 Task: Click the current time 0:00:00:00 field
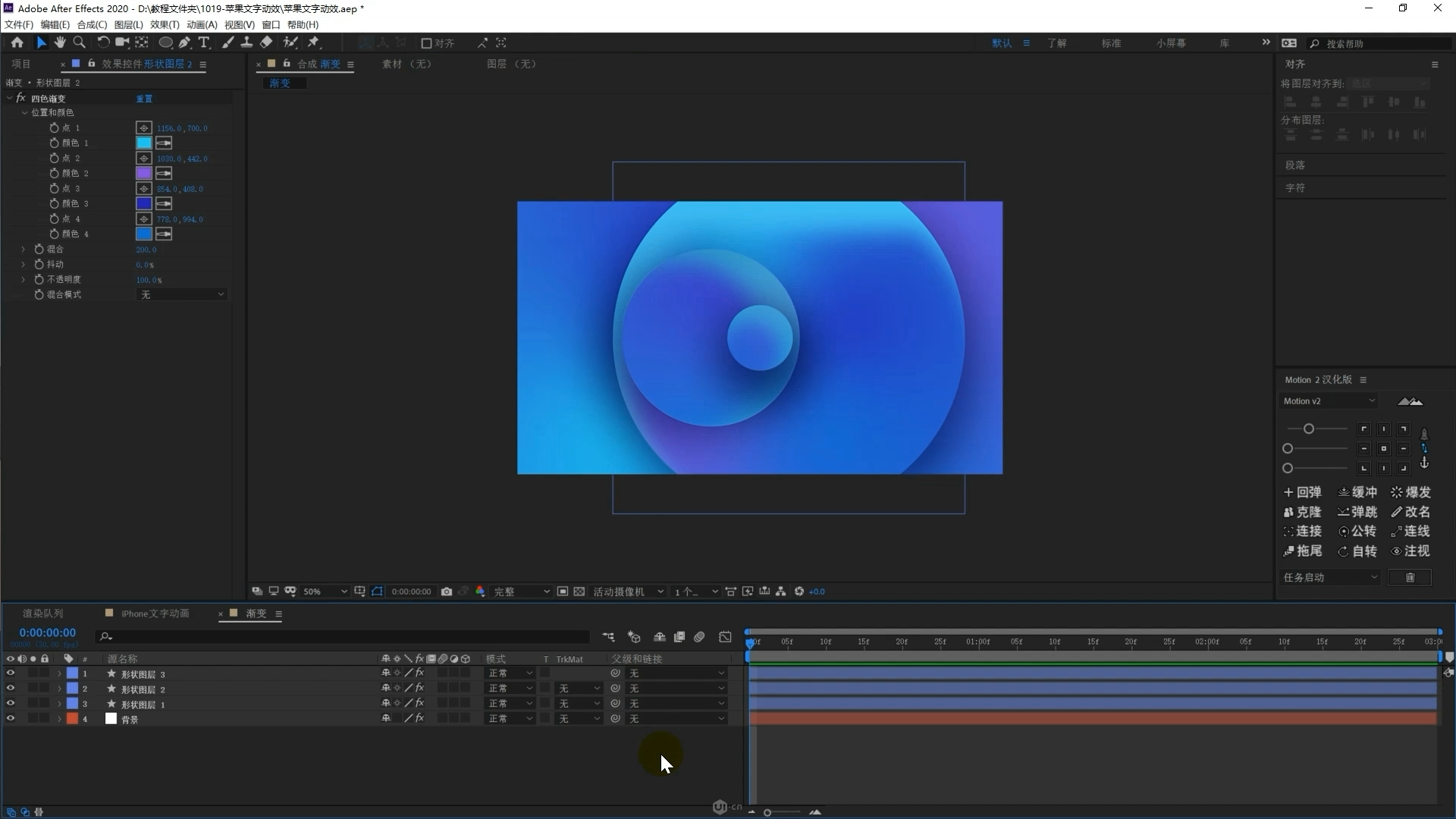click(48, 632)
